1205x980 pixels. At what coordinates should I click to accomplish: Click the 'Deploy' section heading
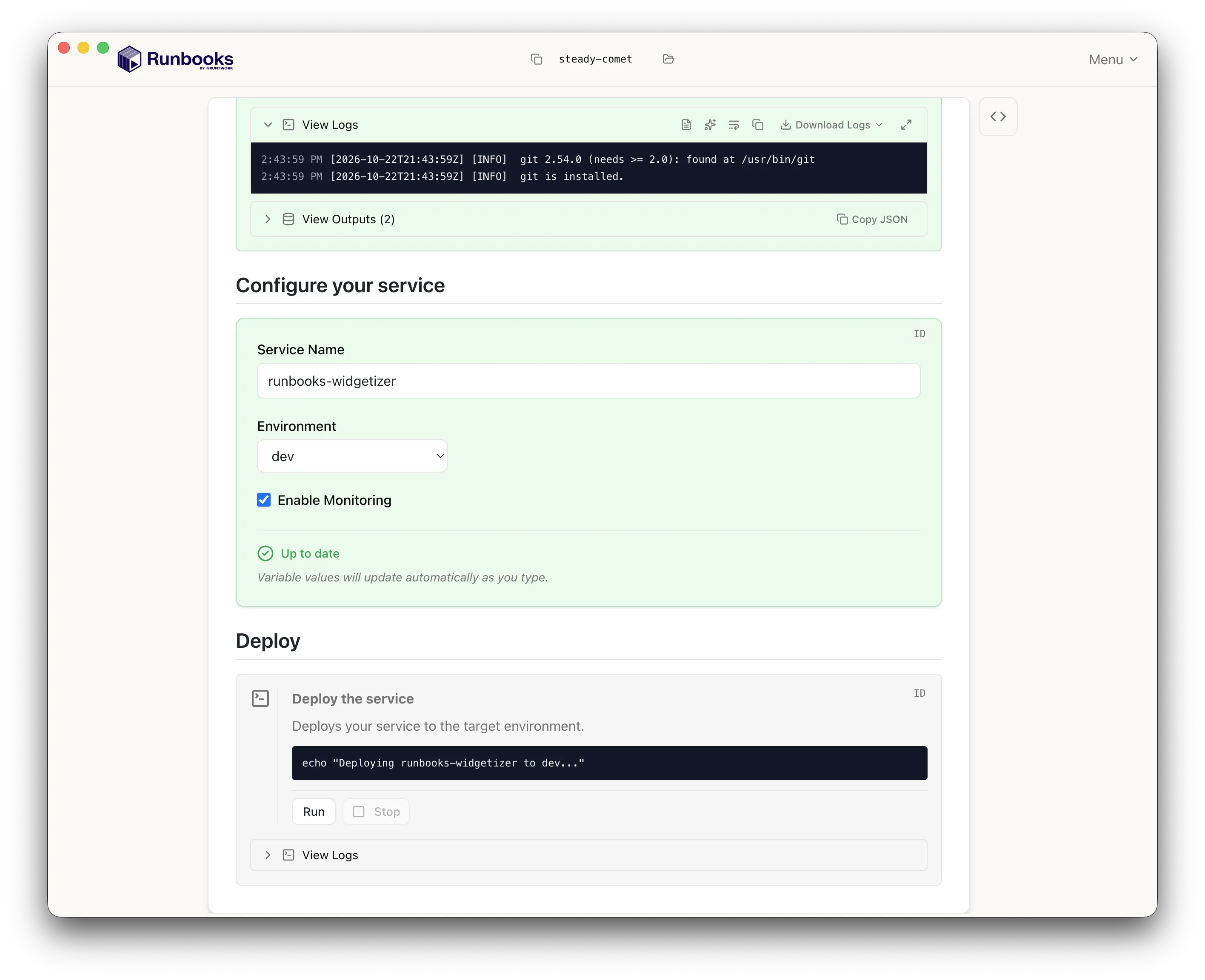click(268, 642)
